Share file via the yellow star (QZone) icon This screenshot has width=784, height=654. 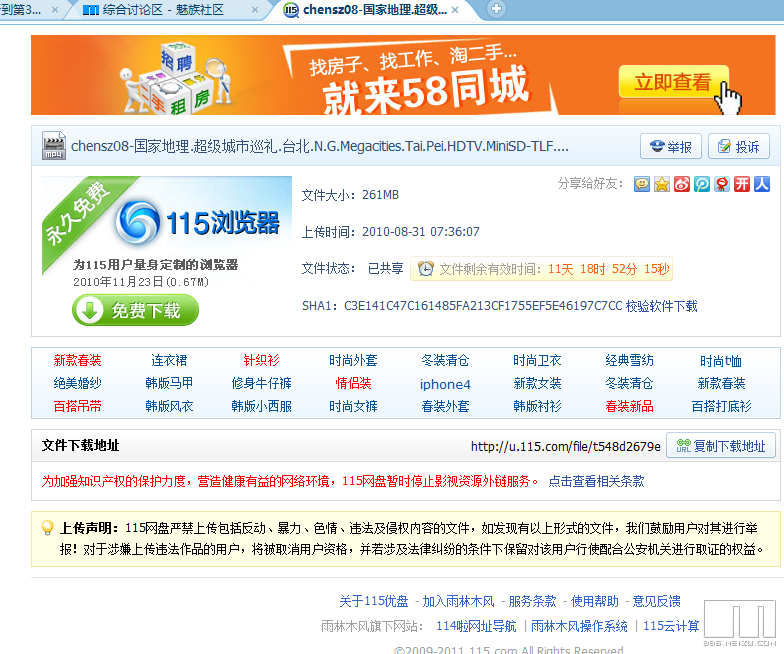pos(662,184)
